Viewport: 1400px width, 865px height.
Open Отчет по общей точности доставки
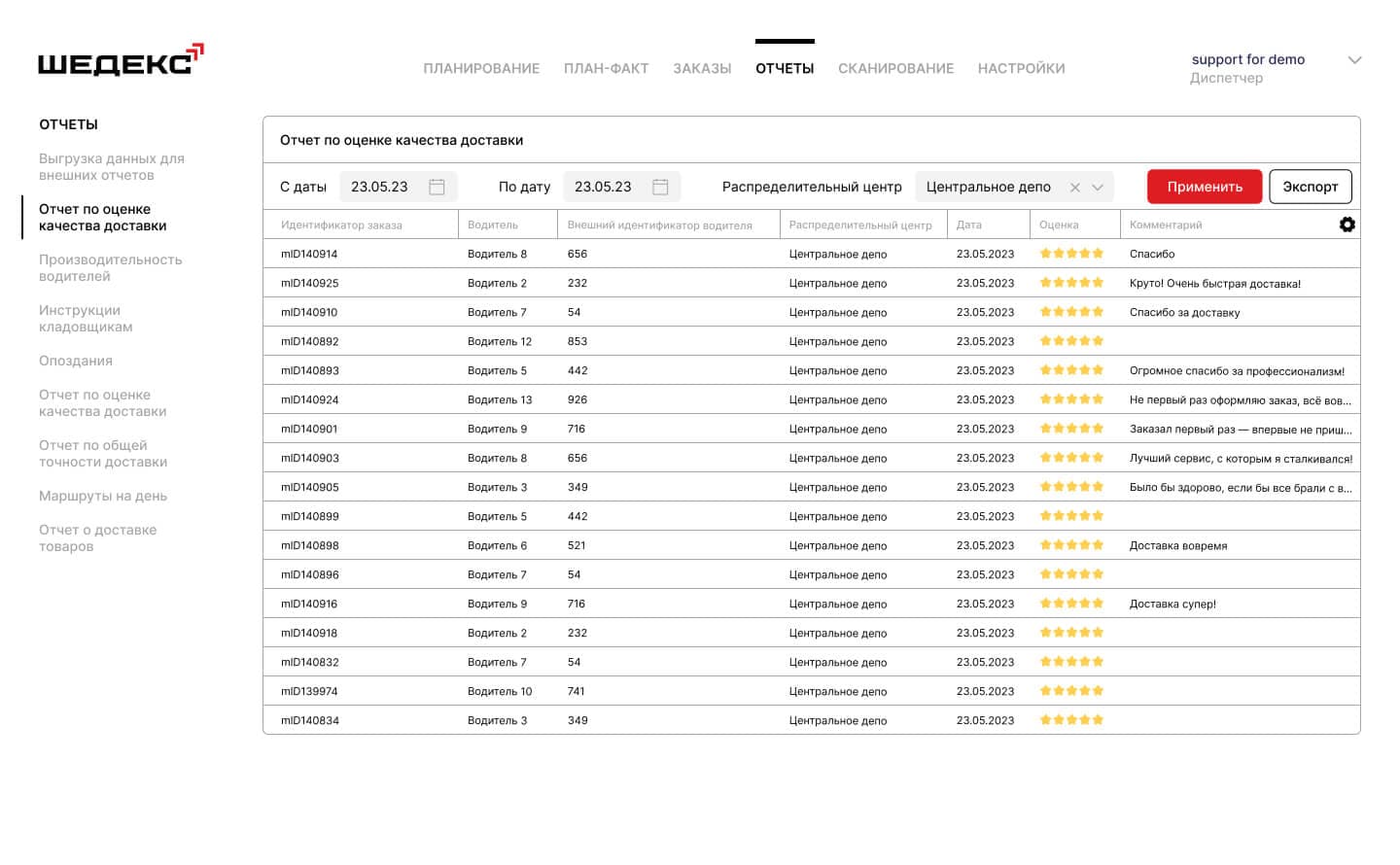tap(103, 453)
